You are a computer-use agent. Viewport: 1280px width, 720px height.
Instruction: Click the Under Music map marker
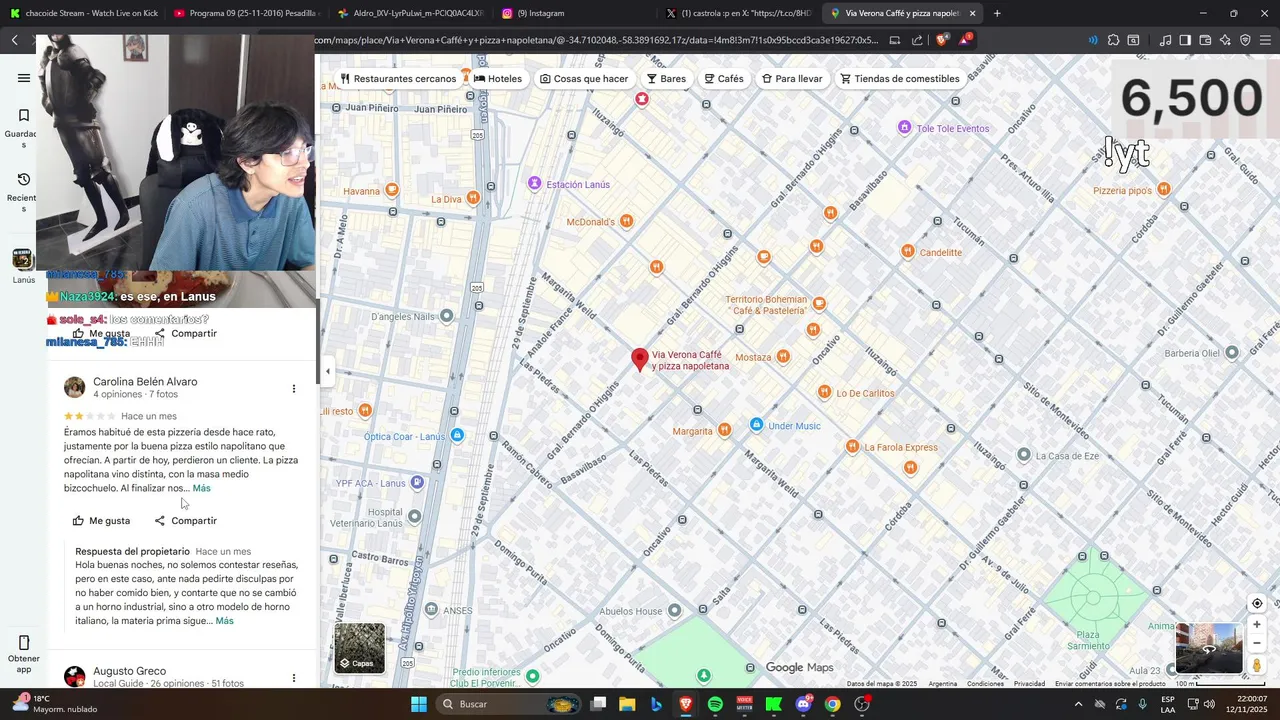[757, 425]
